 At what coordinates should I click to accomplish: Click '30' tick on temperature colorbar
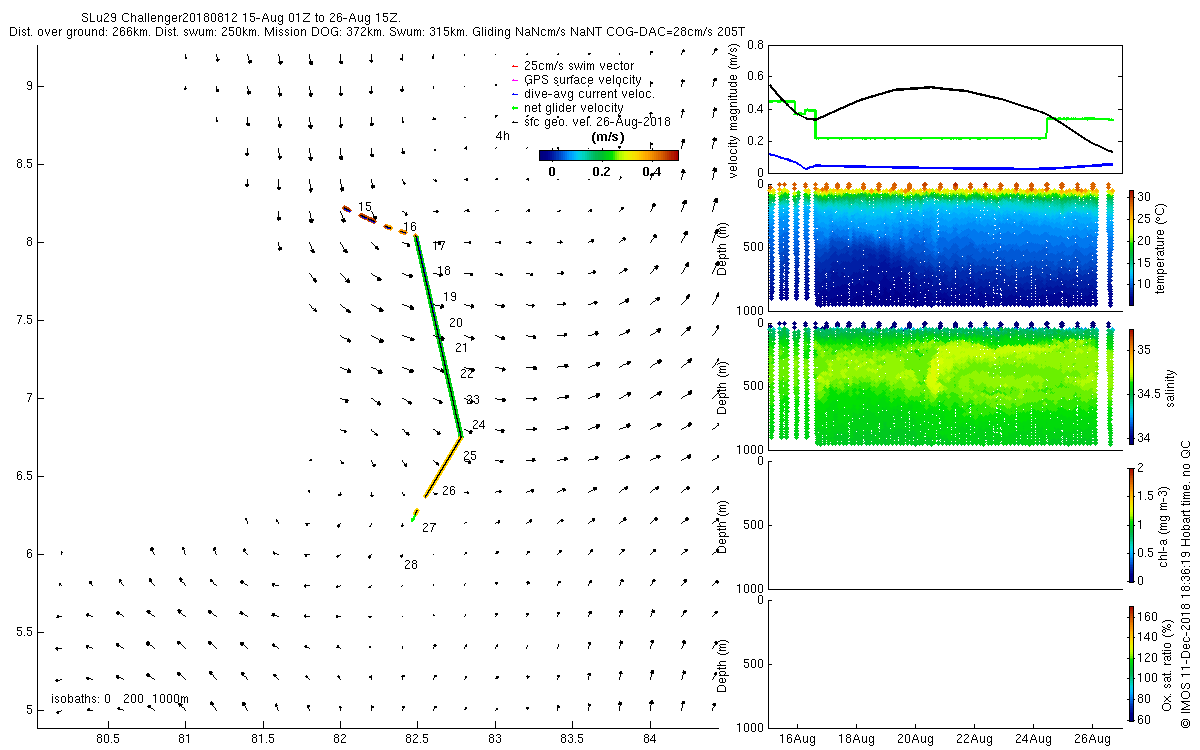1144,195
